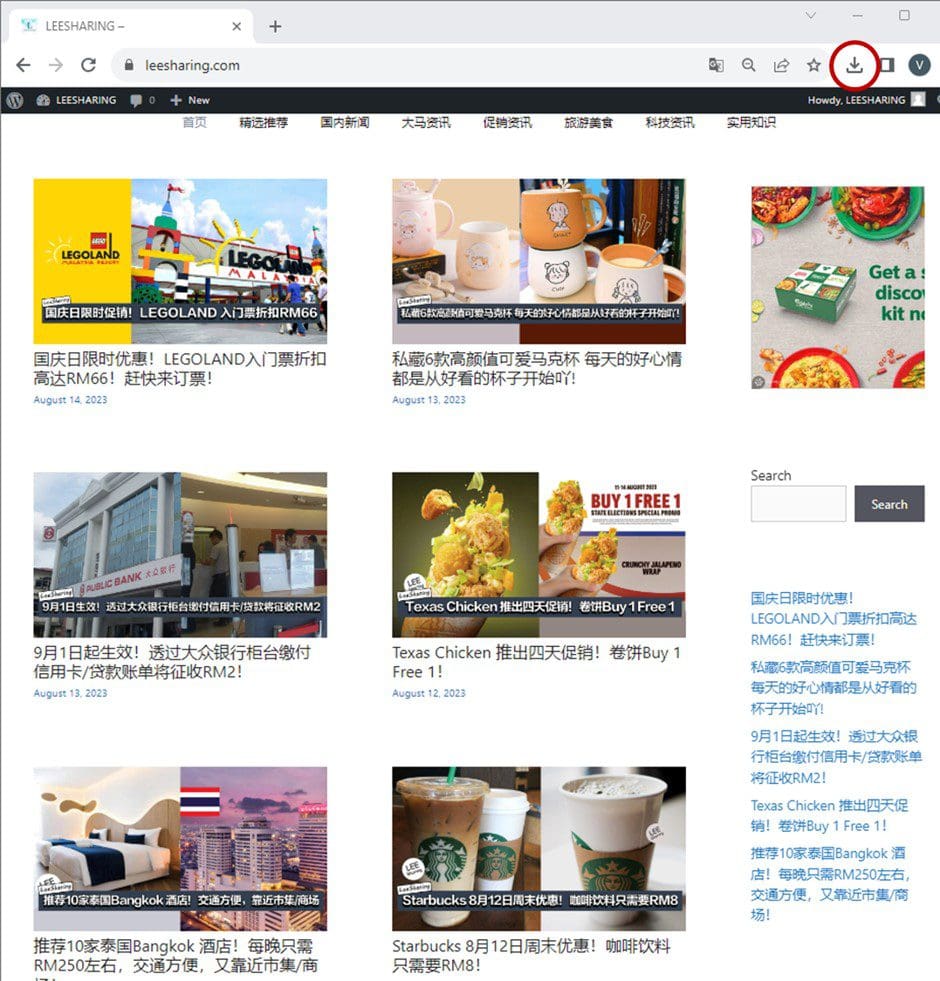Close the LEESHARING browser tab
Image resolution: width=940 pixels, height=981 pixels.
(x=237, y=26)
